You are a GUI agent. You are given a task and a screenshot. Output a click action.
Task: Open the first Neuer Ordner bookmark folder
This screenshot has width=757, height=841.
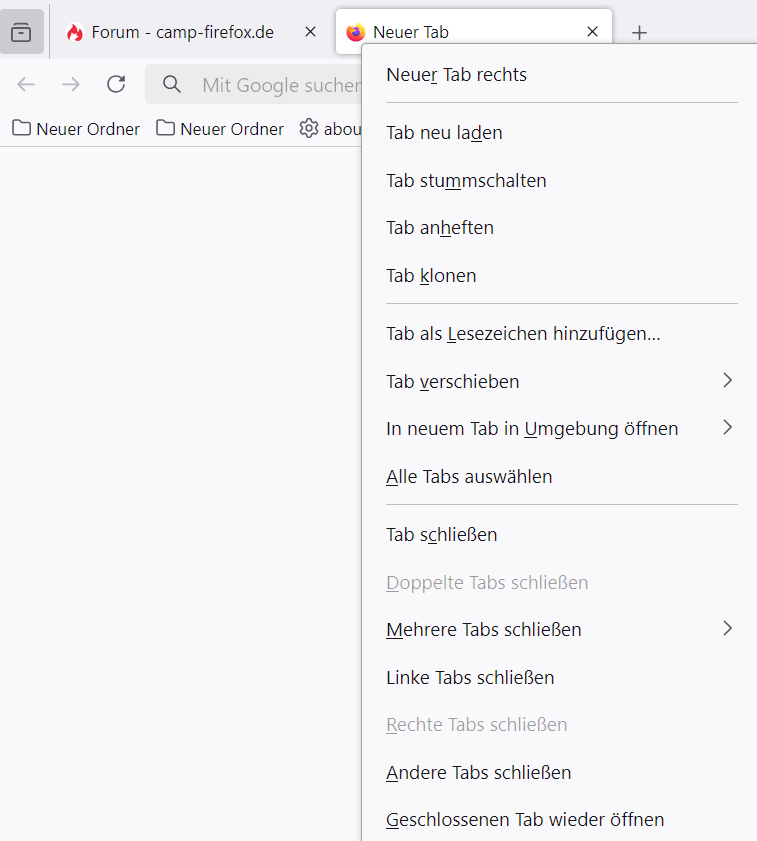tap(77, 129)
